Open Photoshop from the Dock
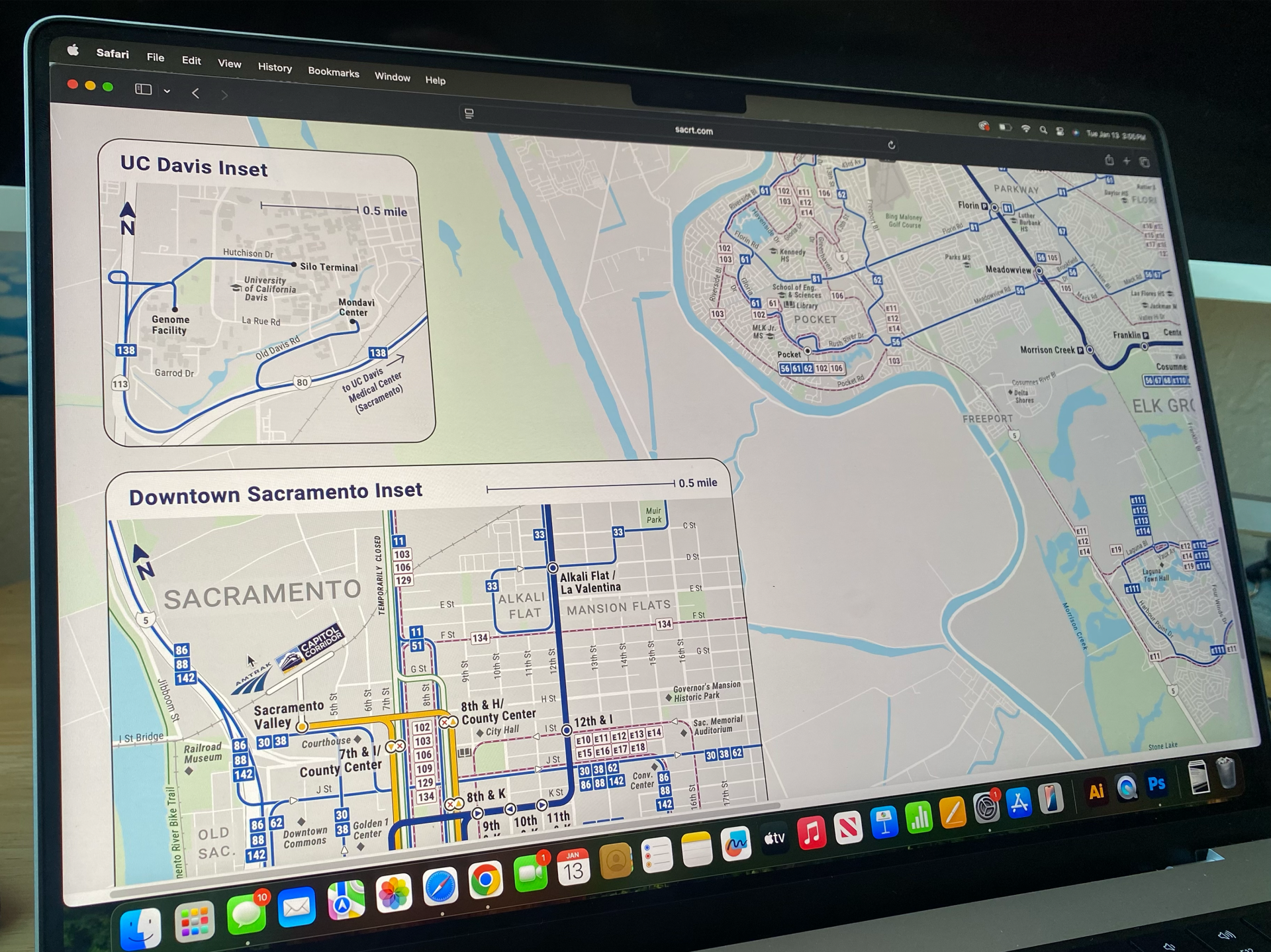 (x=1156, y=785)
